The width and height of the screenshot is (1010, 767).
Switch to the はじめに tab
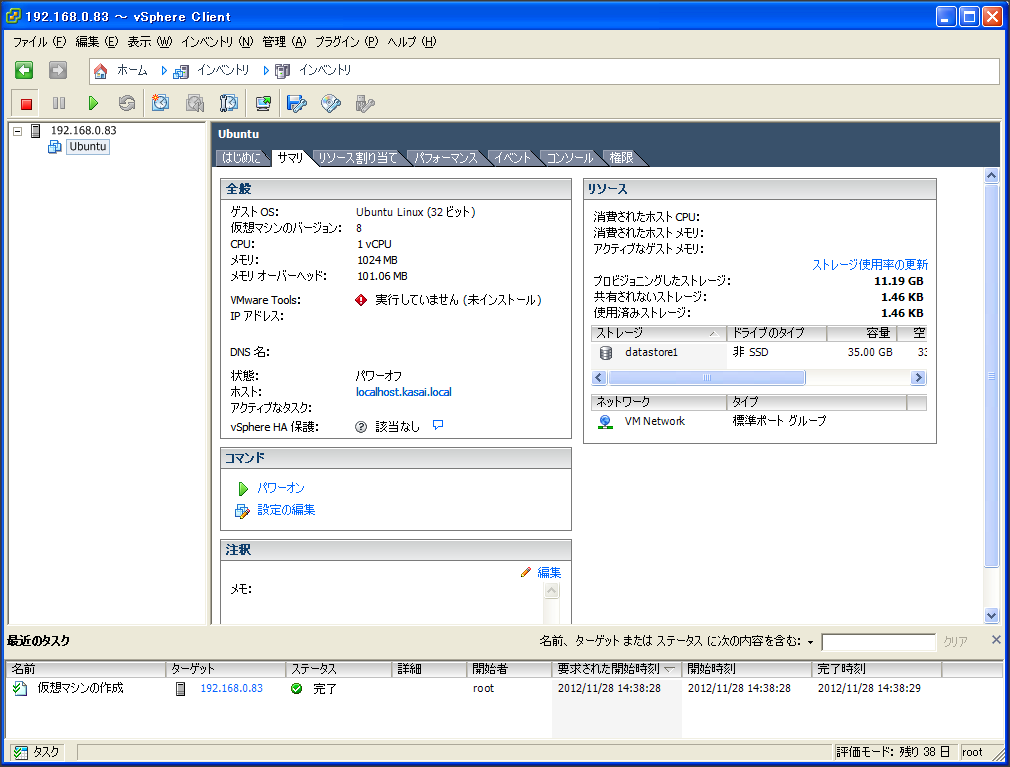pos(242,158)
